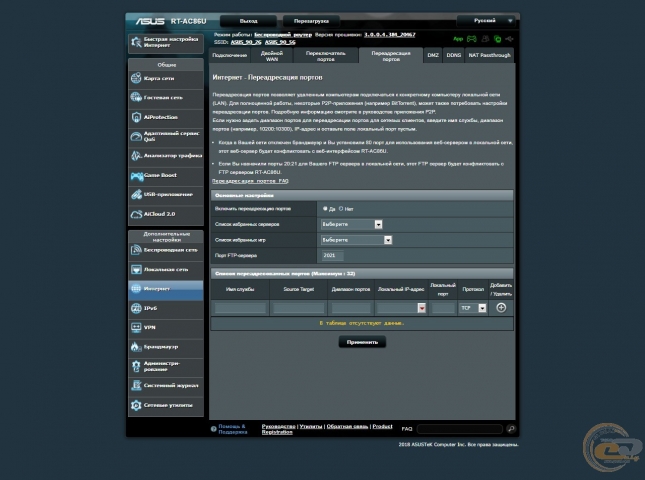Open the IPv6 icon in sidebar
Image resolution: width=645 pixels, height=480 pixels.
136,308
